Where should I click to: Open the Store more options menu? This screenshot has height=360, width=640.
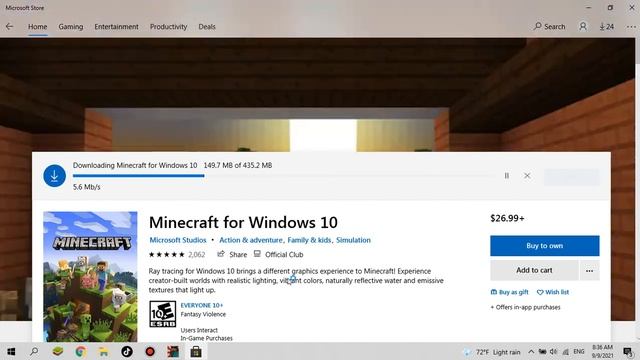click(x=631, y=27)
